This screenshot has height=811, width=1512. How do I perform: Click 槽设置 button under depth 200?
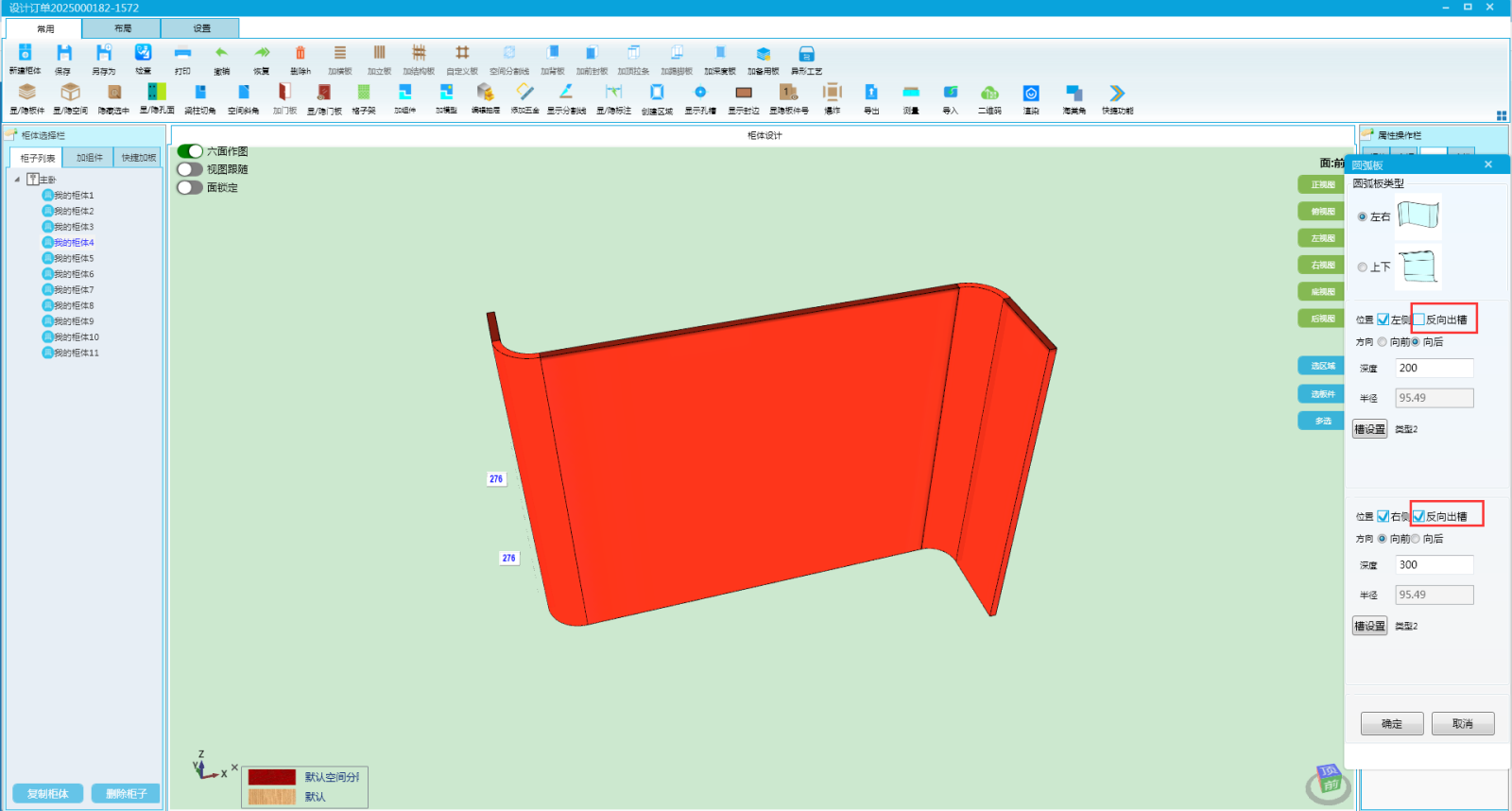(1369, 429)
